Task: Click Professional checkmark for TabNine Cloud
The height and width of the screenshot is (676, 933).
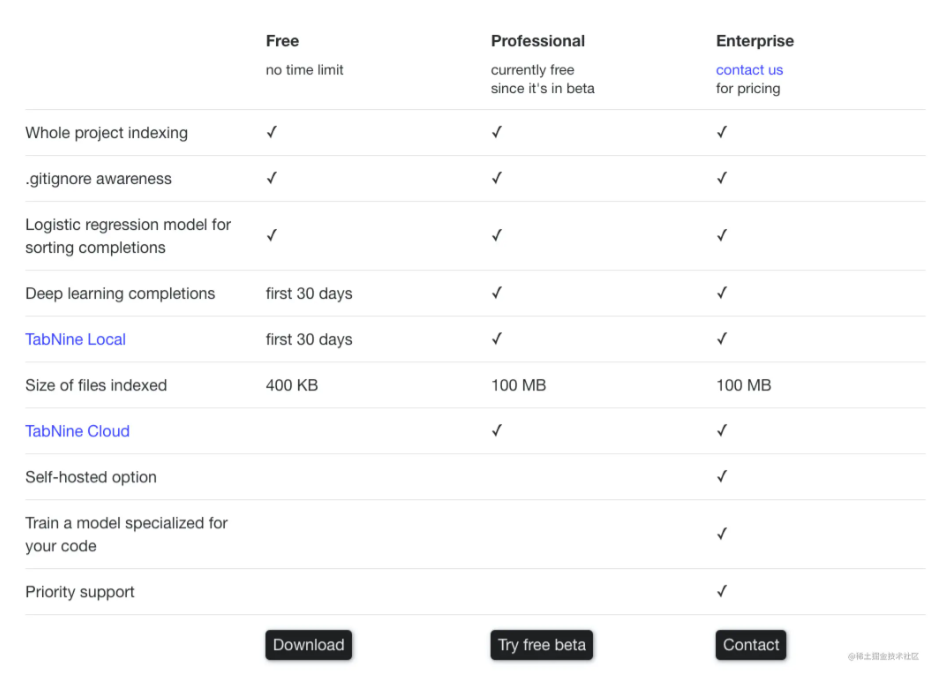Action: (496, 430)
